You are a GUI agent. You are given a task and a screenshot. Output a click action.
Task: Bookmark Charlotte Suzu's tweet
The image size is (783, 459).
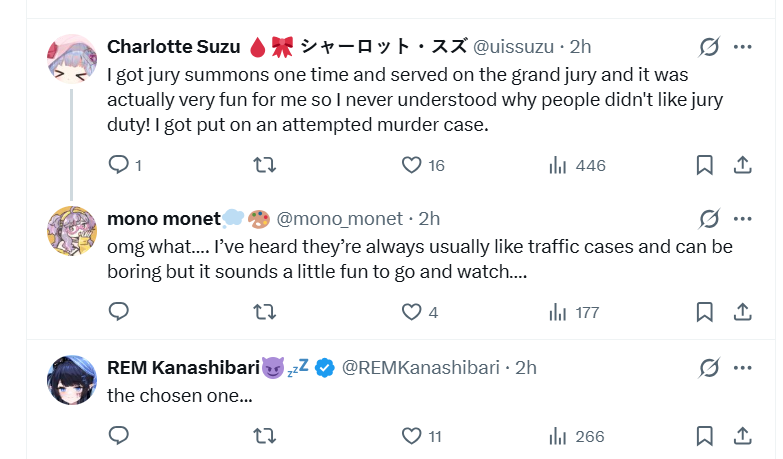705,165
